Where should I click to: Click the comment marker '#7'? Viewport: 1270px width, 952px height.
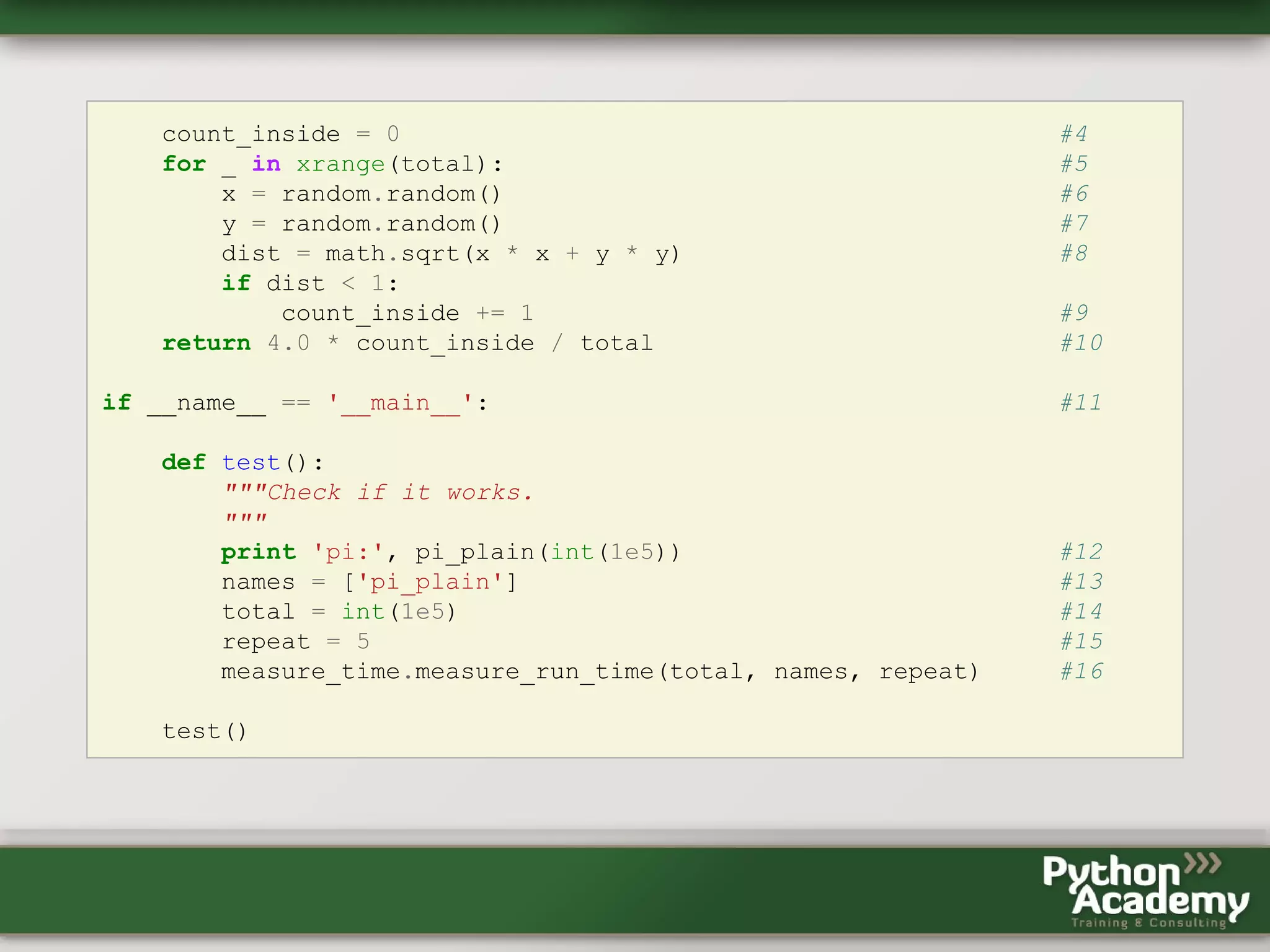pyautogui.click(x=1073, y=223)
